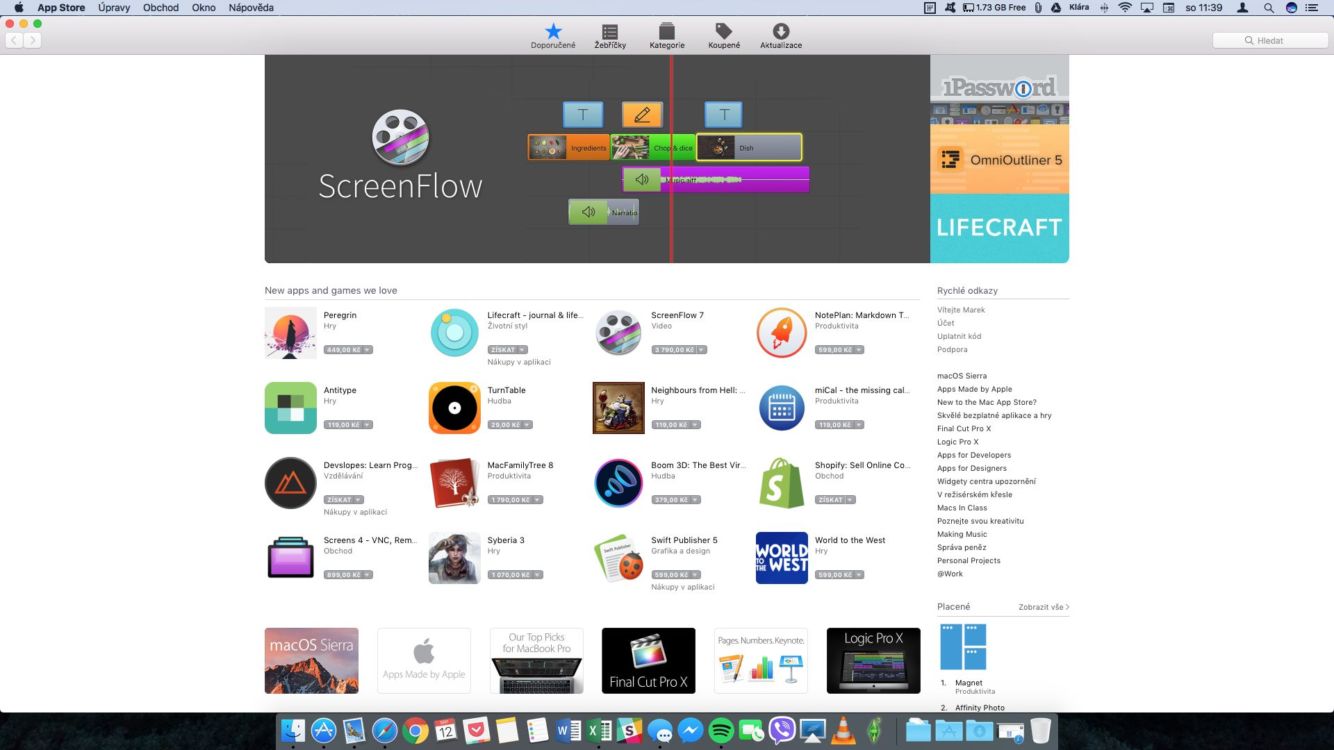Viewport: 1334px width, 750px height.
Task: Show the Koupené purchased apps
Action: pyautogui.click(x=724, y=36)
